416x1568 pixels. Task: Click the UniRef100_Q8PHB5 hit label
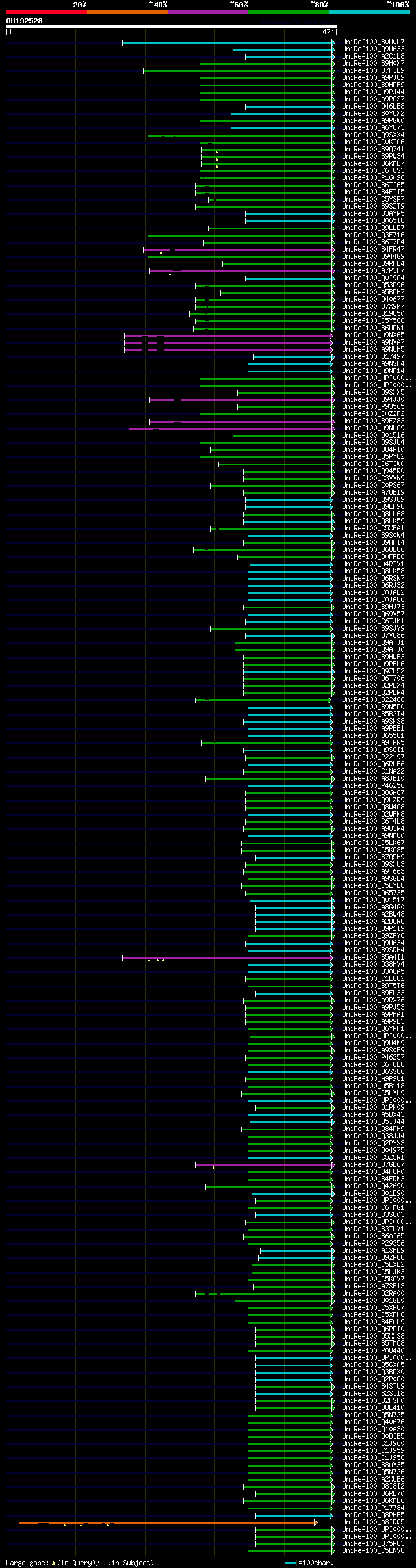click(x=373, y=1515)
